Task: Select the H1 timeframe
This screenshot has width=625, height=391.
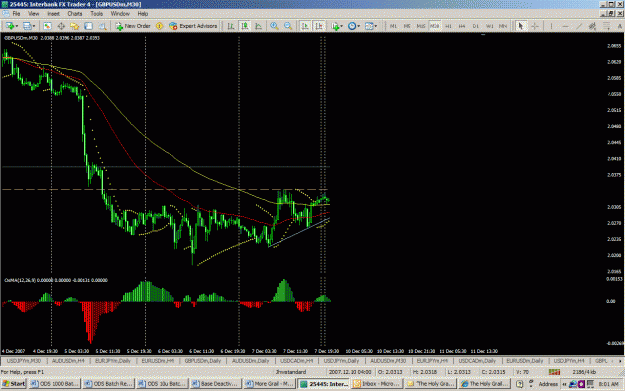Action: (448, 26)
